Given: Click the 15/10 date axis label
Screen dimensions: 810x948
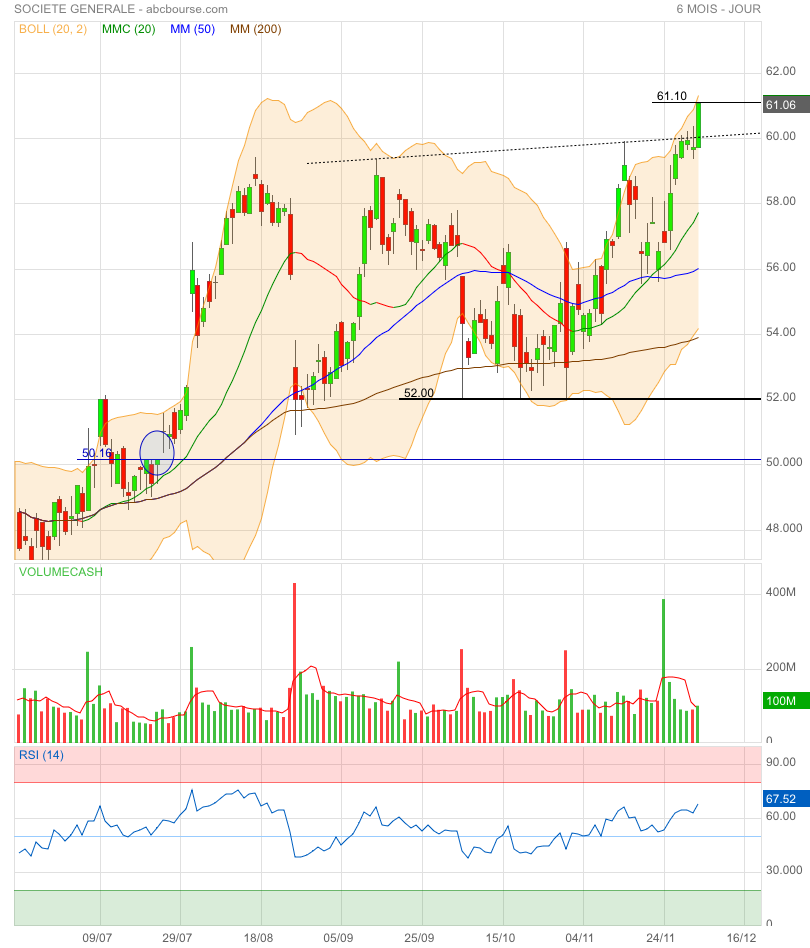Looking at the screenshot, I should pyautogui.click(x=501, y=938).
